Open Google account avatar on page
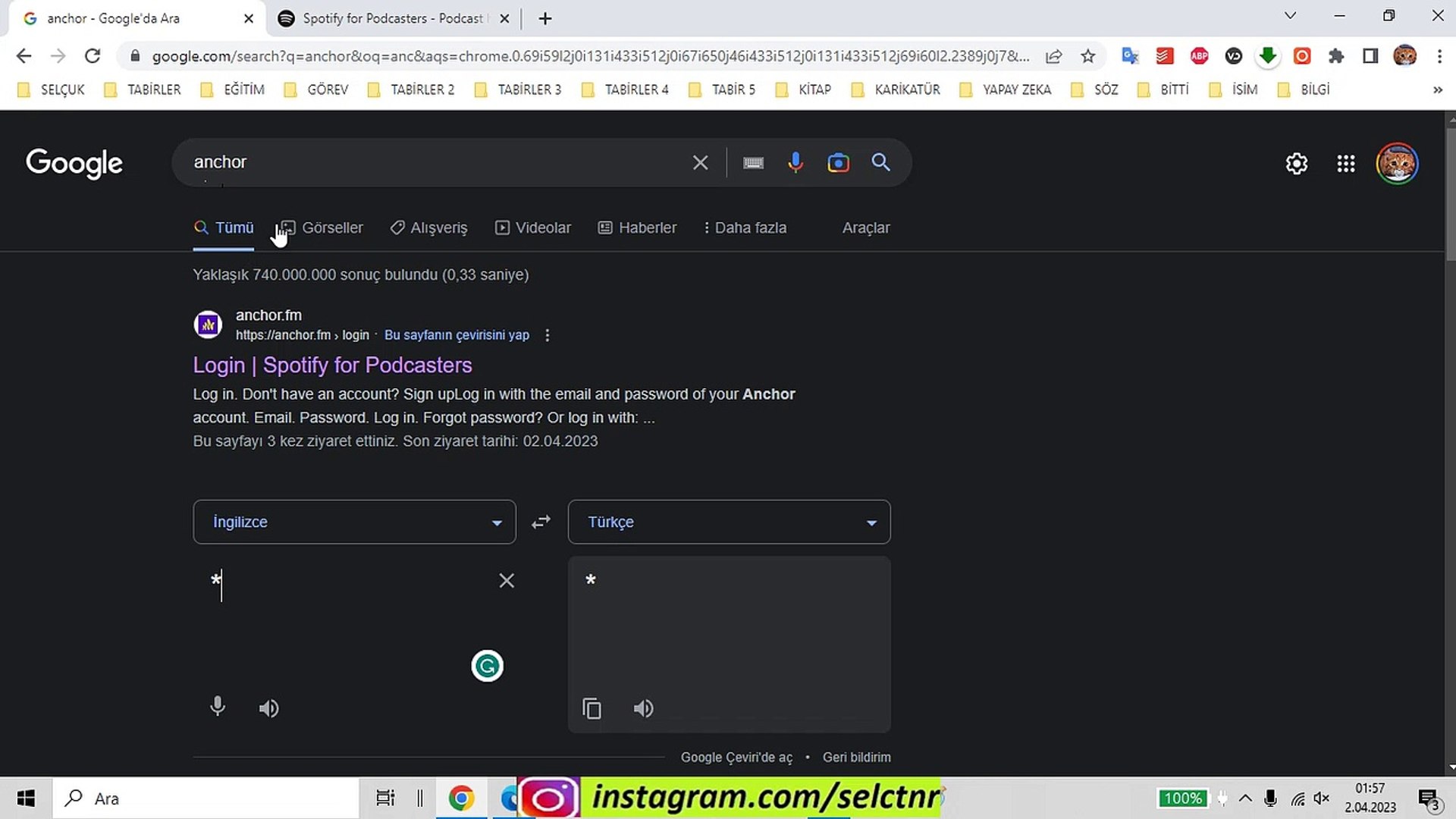This screenshot has width=1456, height=819. click(x=1397, y=163)
